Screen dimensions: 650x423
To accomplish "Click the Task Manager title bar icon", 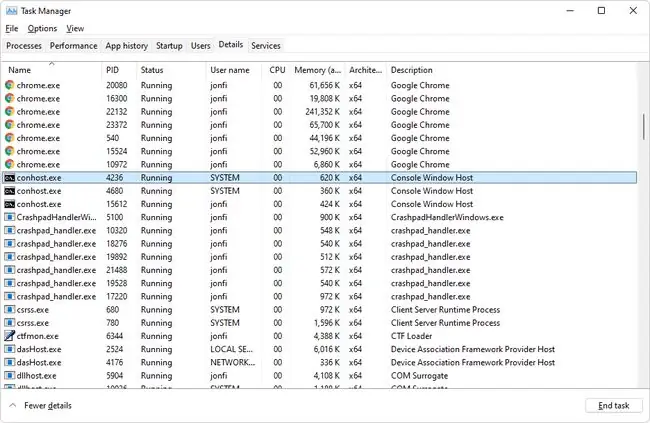I will (12, 11).
